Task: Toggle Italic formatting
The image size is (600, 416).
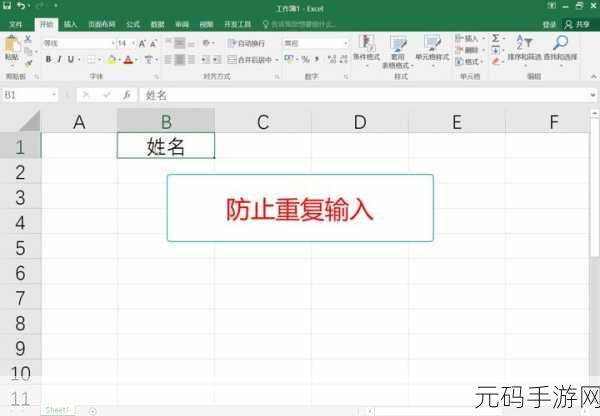Action: [x=59, y=60]
